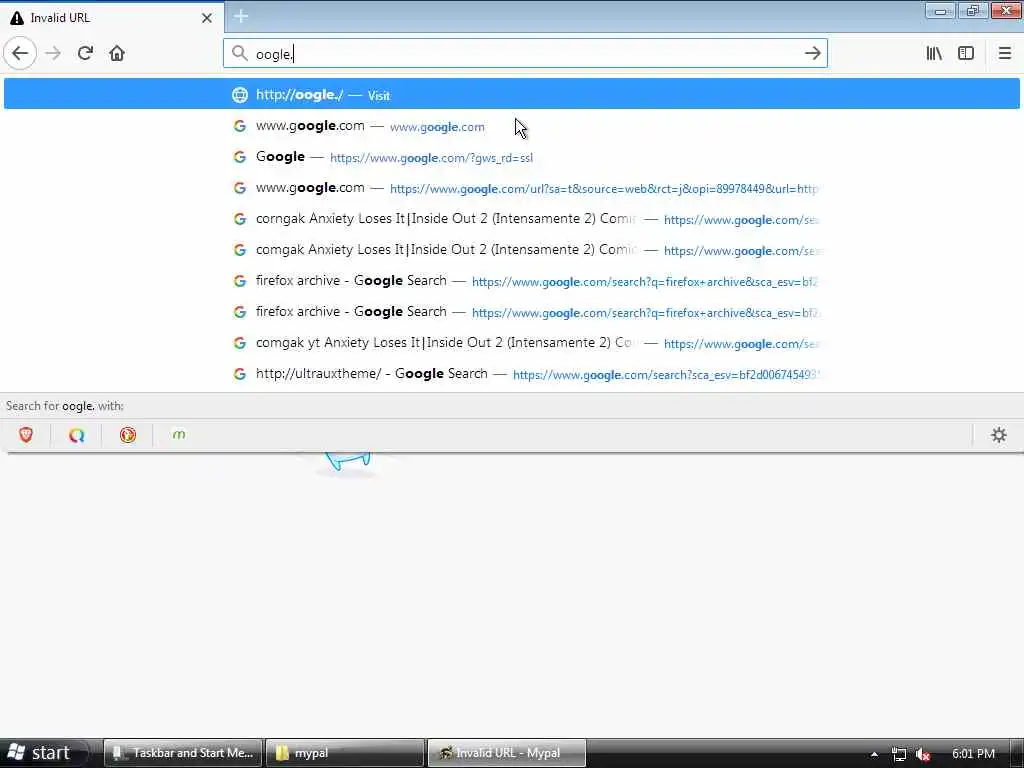Toggle the sidebar panel icon
The height and width of the screenshot is (768, 1024).
966,53
